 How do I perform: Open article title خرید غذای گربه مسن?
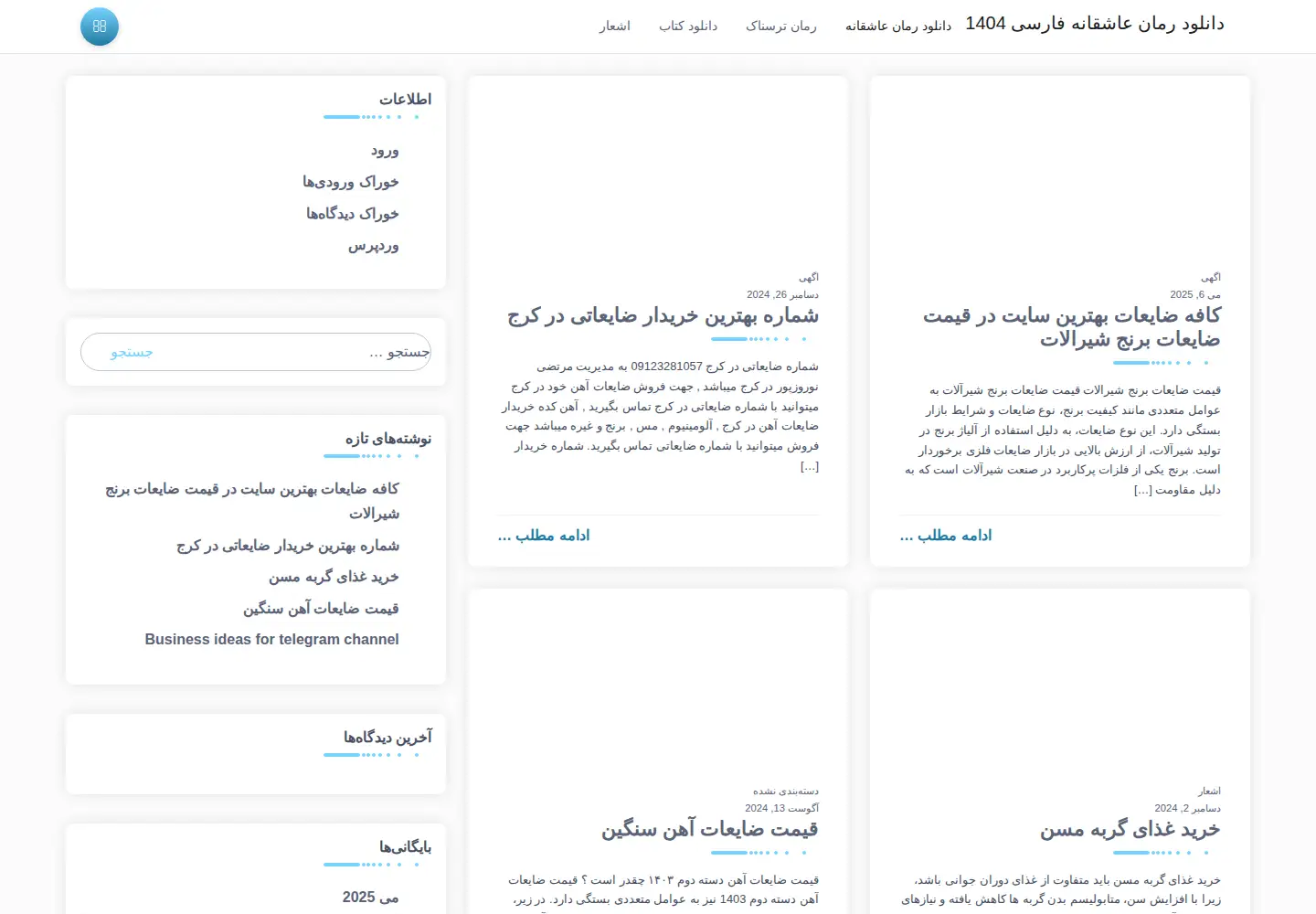click(x=1130, y=829)
